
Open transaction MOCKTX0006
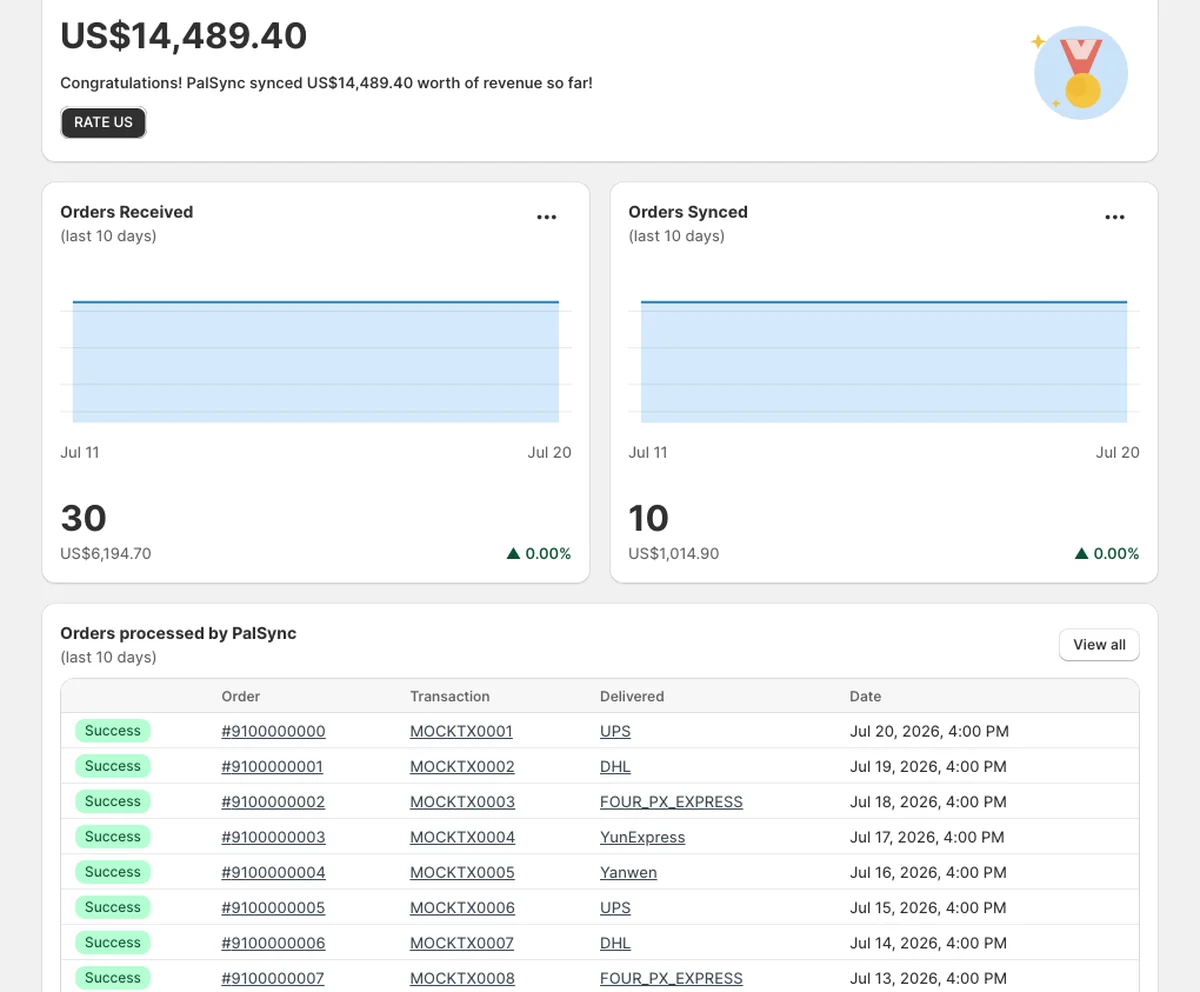pyautogui.click(x=462, y=908)
